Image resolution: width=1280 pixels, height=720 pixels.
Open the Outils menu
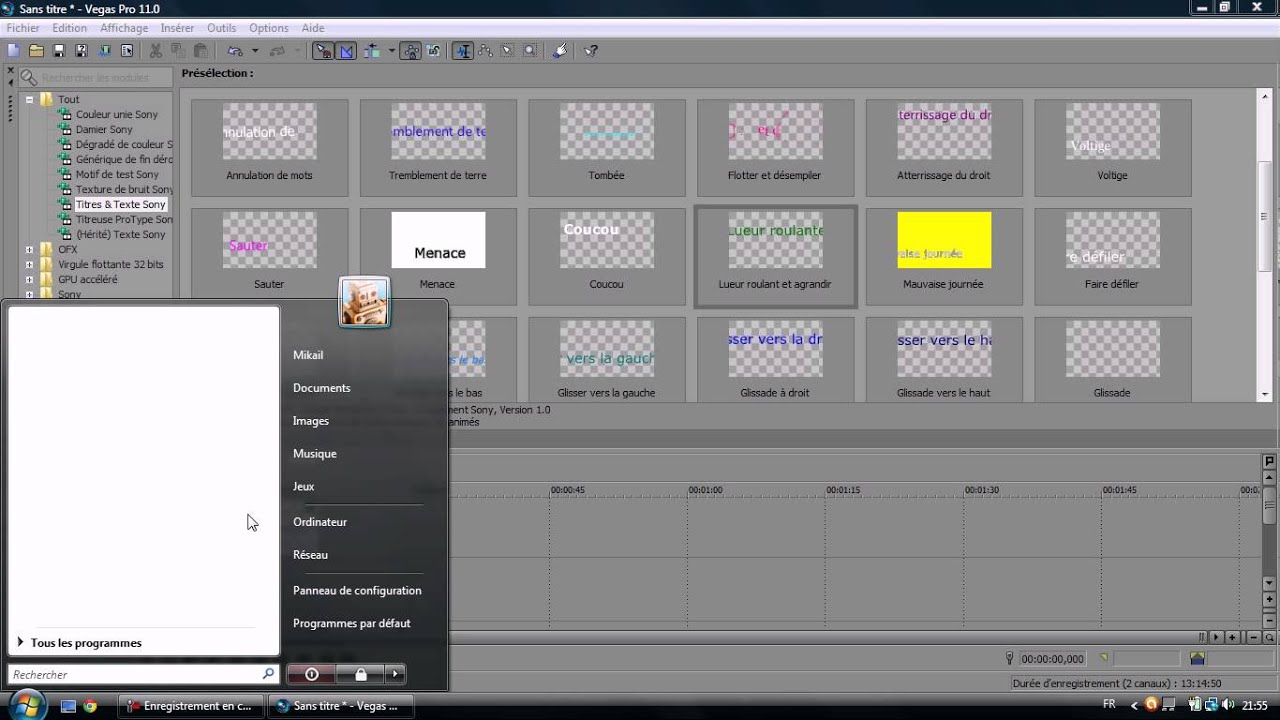221,28
